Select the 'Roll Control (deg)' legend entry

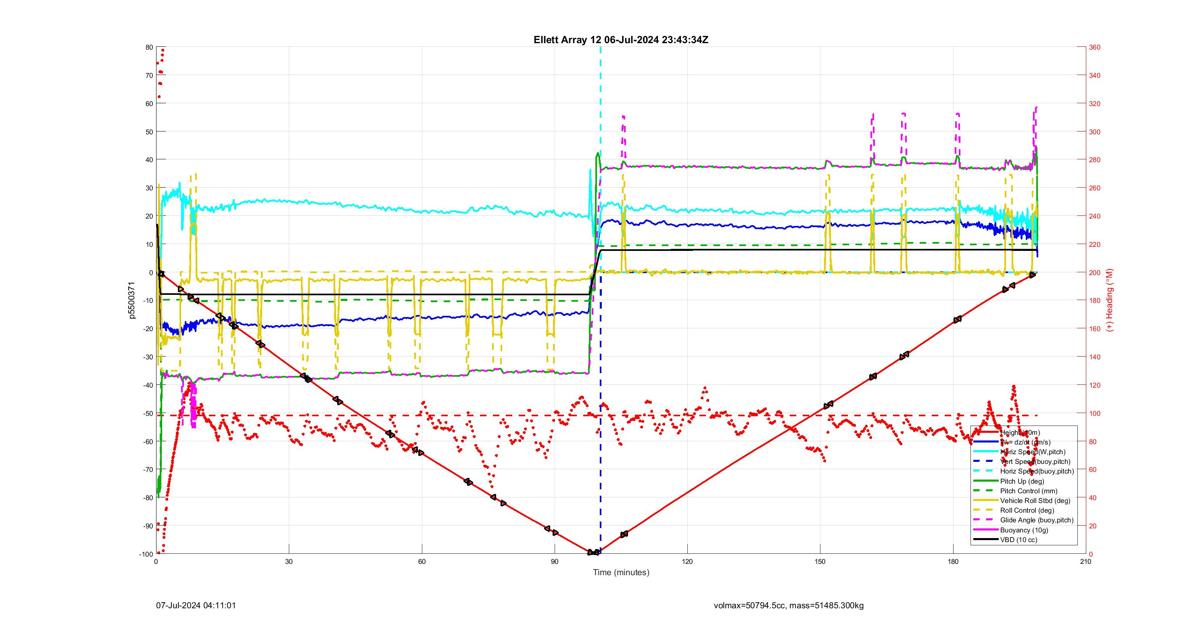click(1027, 510)
